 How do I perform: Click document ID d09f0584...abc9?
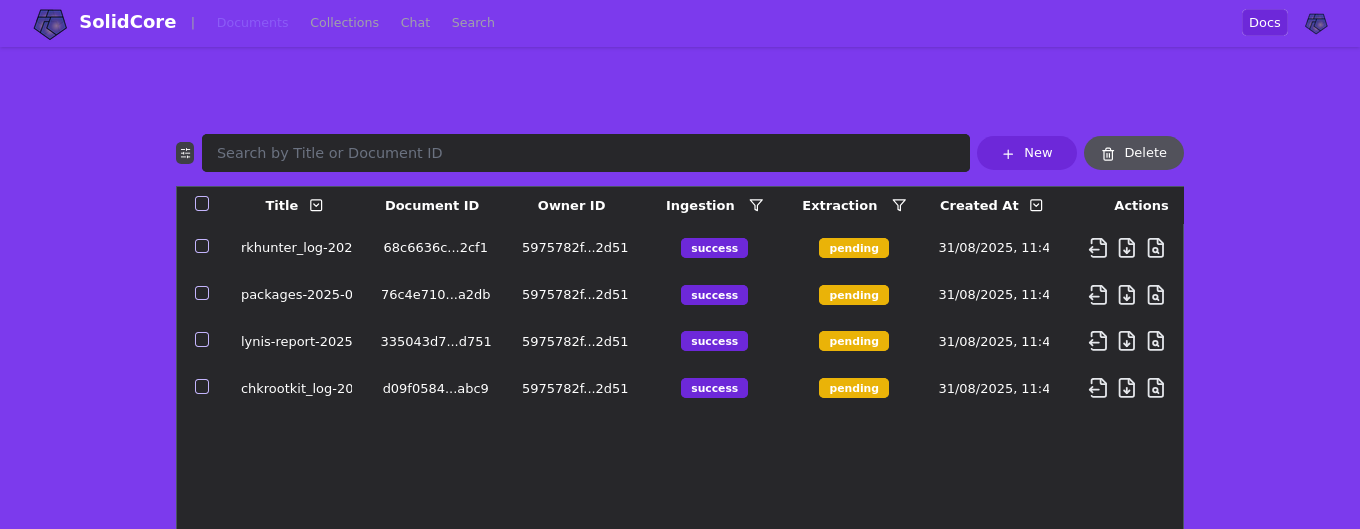(x=436, y=388)
